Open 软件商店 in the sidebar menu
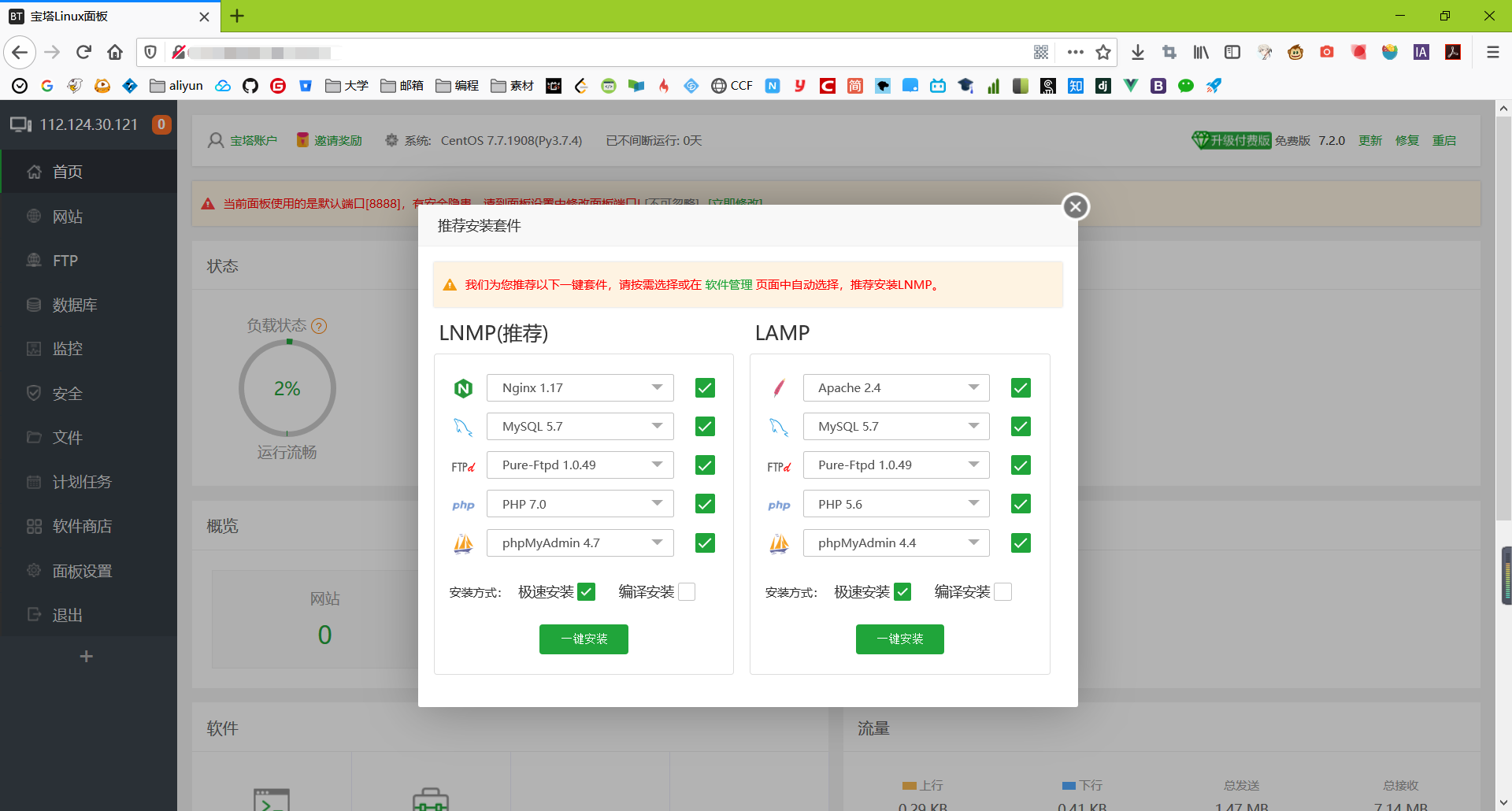1512x811 pixels. [88, 526]
